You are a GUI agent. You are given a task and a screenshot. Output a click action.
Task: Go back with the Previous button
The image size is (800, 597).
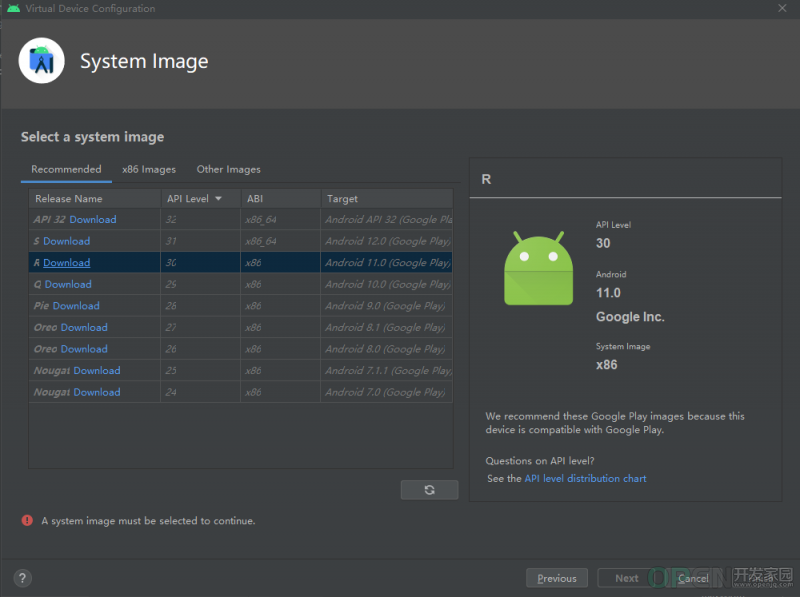557,578
